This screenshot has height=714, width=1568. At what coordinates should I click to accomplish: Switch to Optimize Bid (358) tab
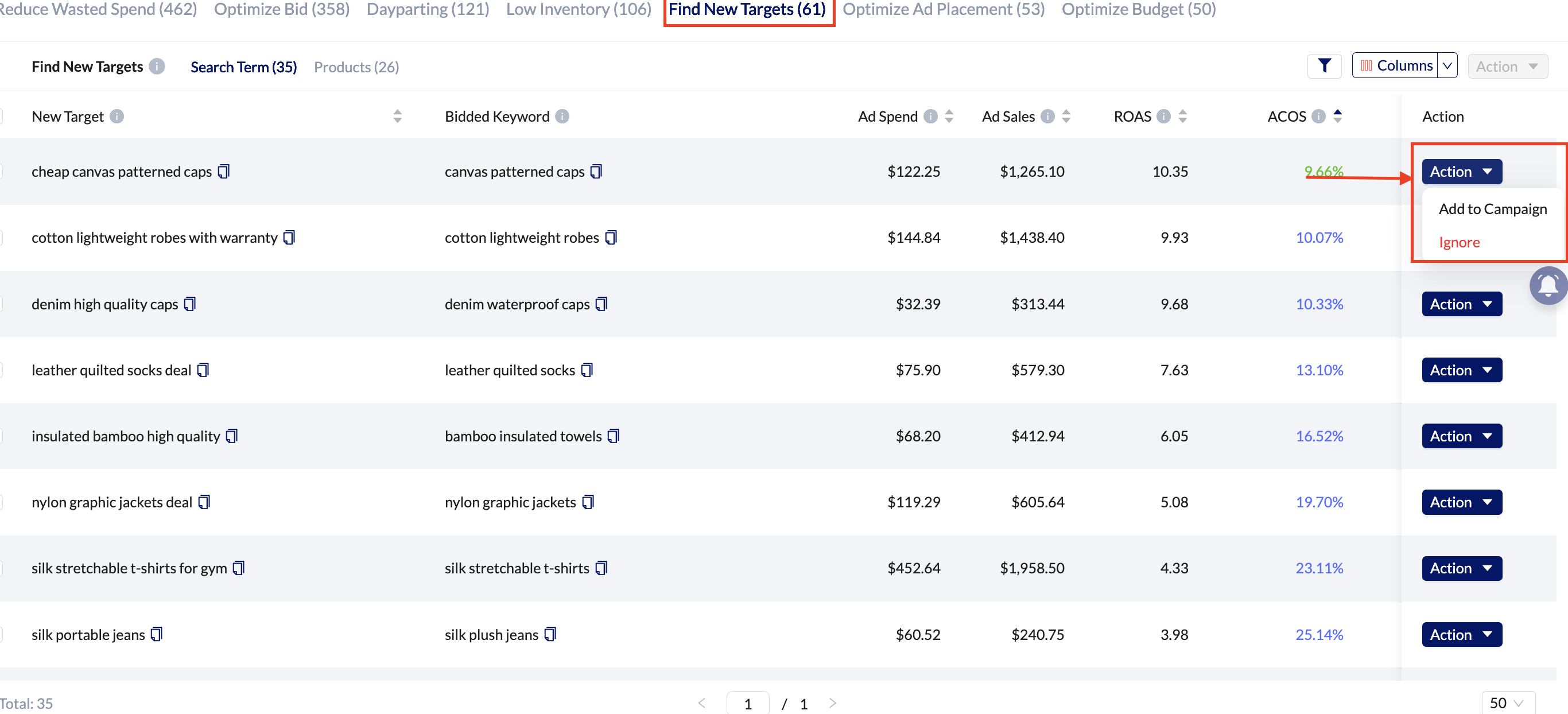point(281,9)
